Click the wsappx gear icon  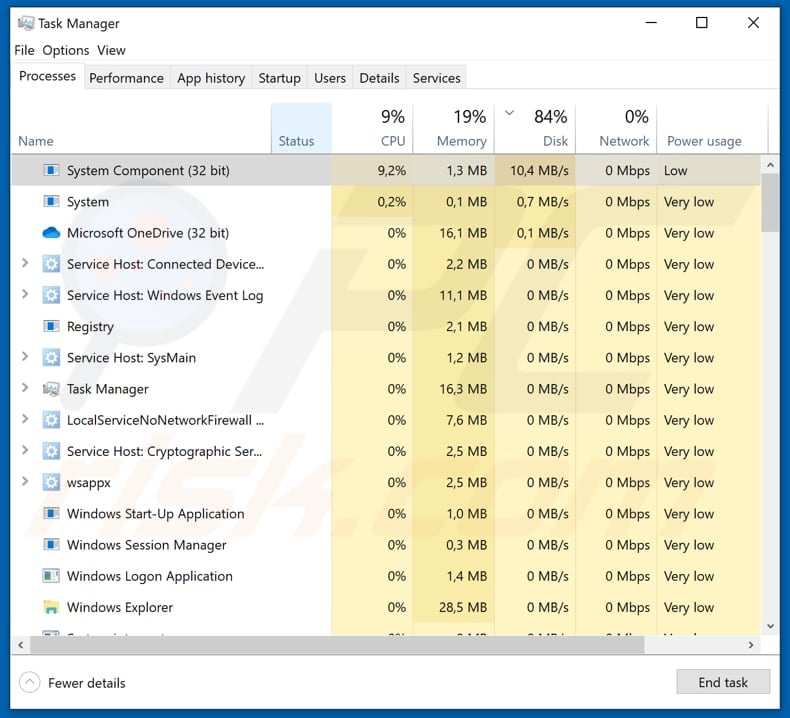(x=51, y=483)
